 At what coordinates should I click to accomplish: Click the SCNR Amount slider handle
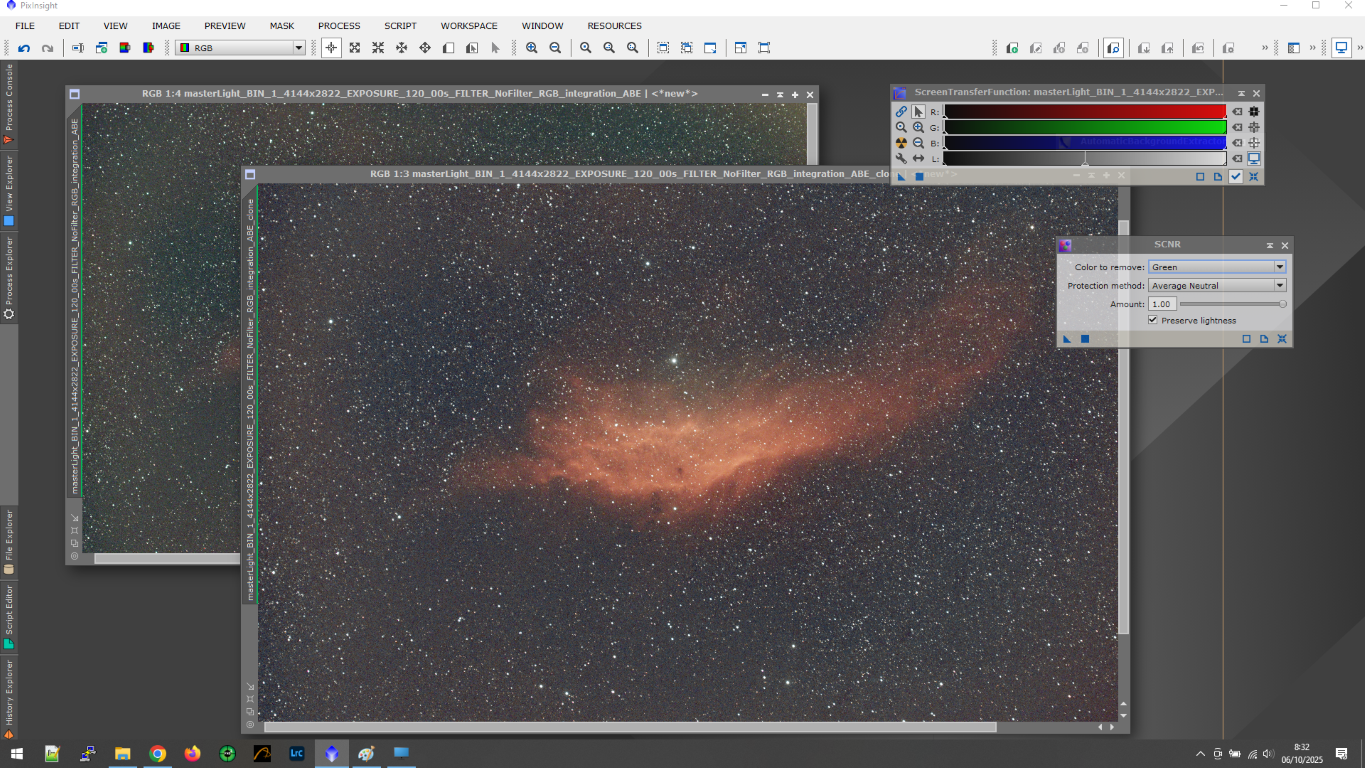pyautogui.click(x=1283, y=304)
